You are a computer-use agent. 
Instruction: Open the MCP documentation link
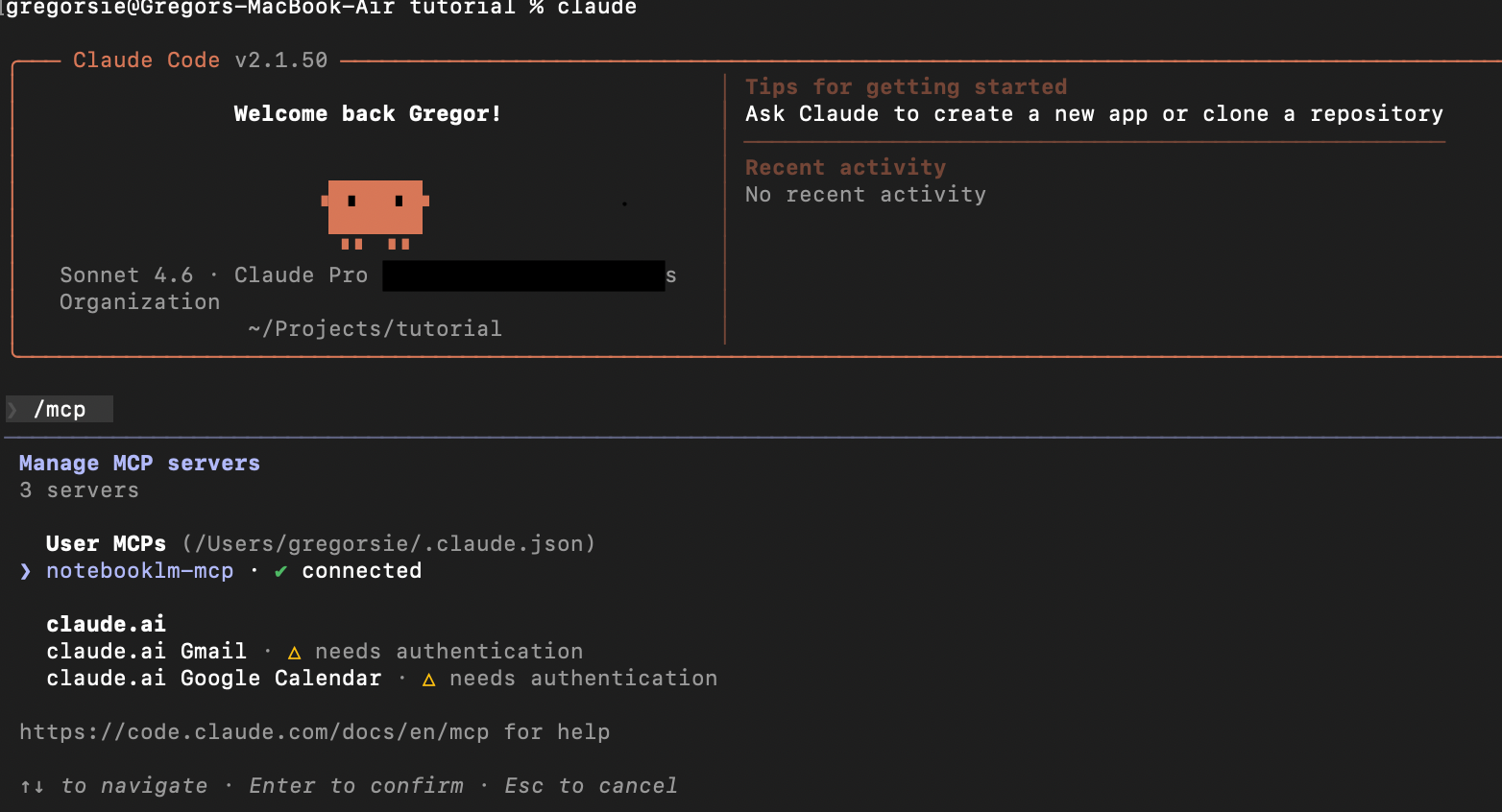pyautogui.click(x=256, y=731)
